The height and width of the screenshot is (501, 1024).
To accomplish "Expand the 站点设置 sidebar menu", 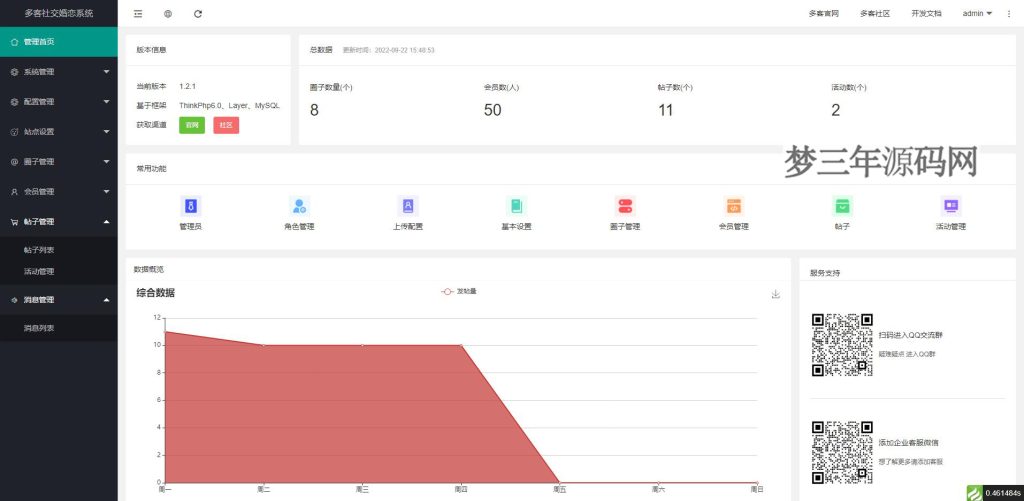I will pos(59,132).
